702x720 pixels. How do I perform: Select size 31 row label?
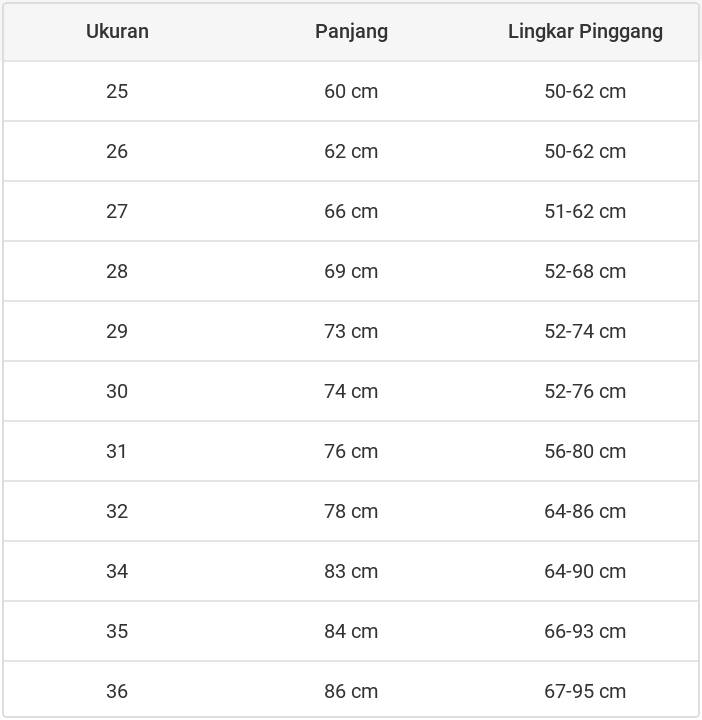coord(117,451)
